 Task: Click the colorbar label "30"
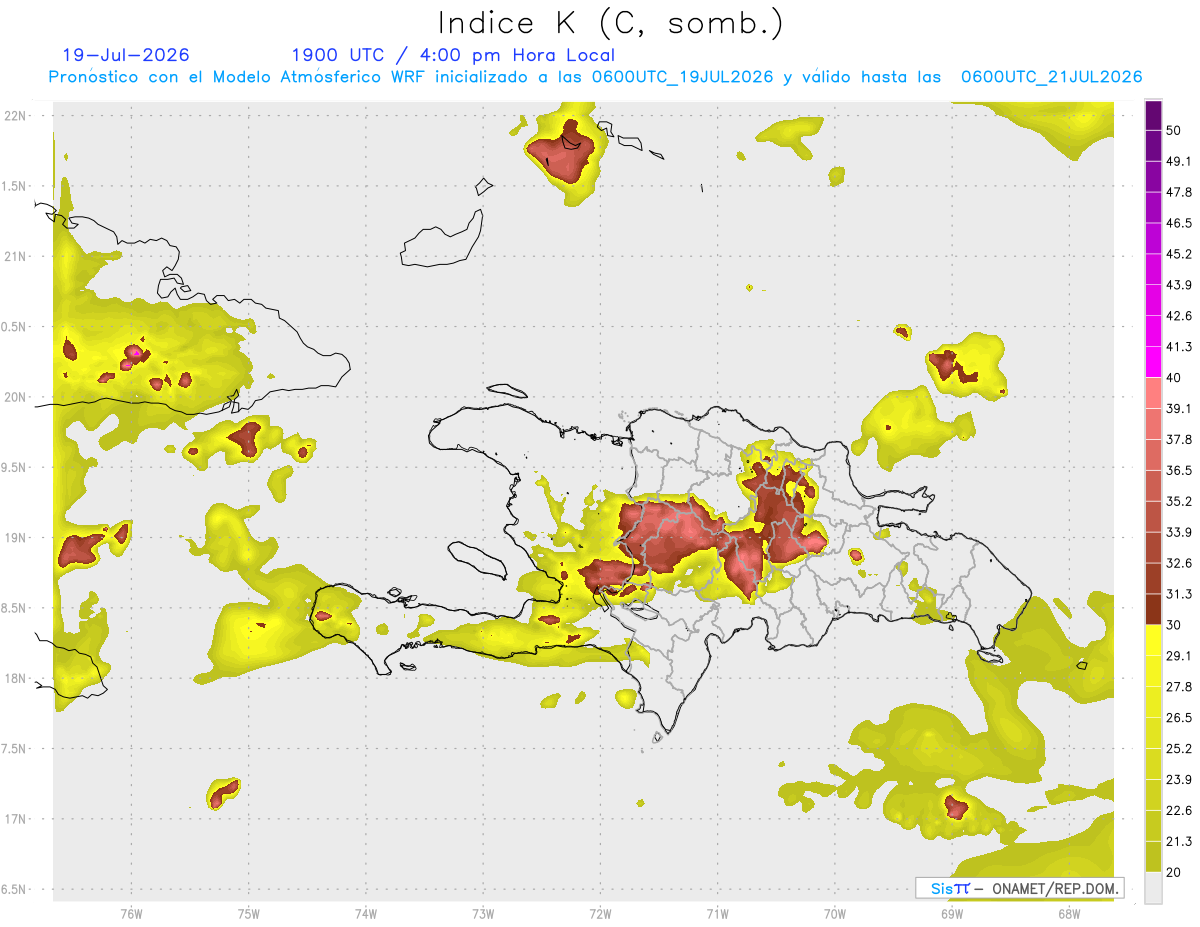tap(1174, 625)
